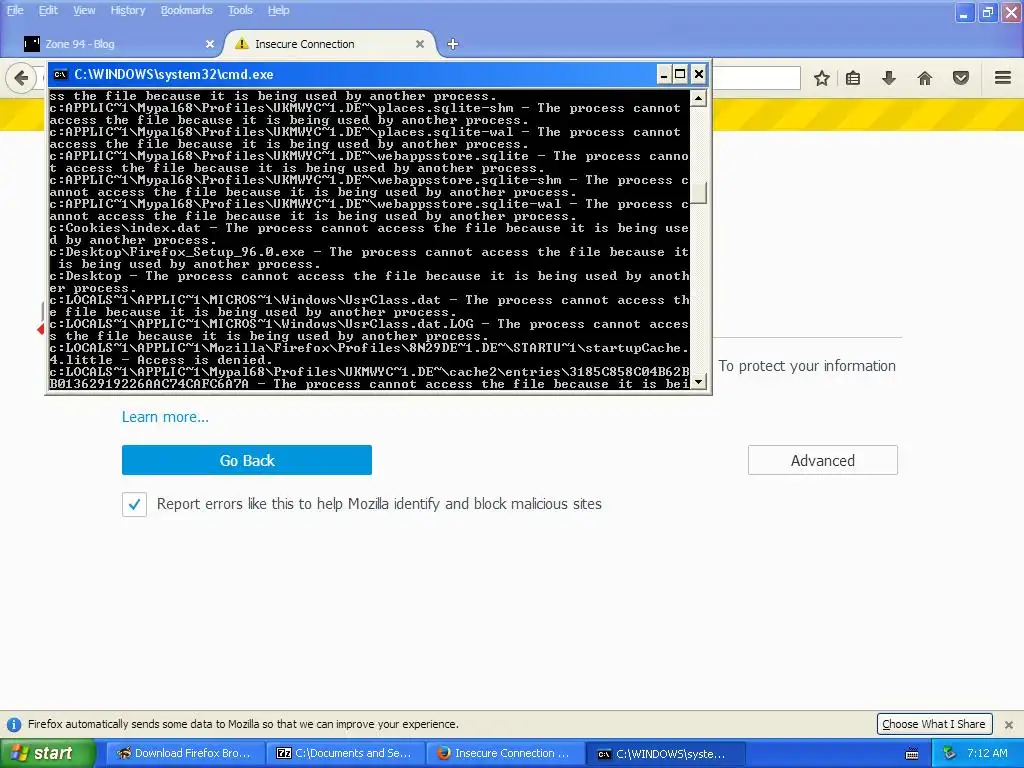Open the View menu
The width and height of the screenshot is (1024, 768).
pyautogui.click(x=84, y=10)
